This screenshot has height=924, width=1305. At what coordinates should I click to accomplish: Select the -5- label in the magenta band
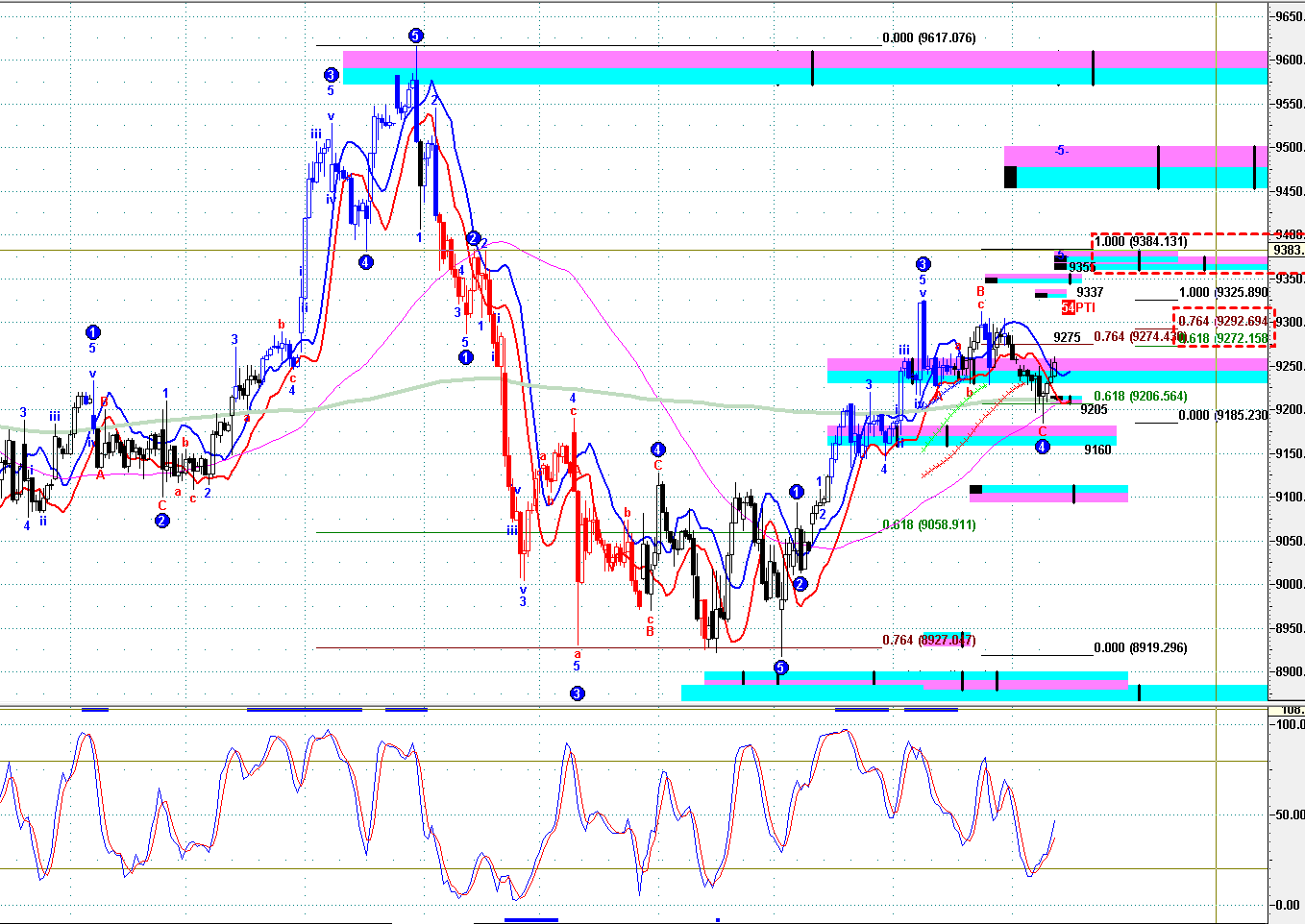1060,151
